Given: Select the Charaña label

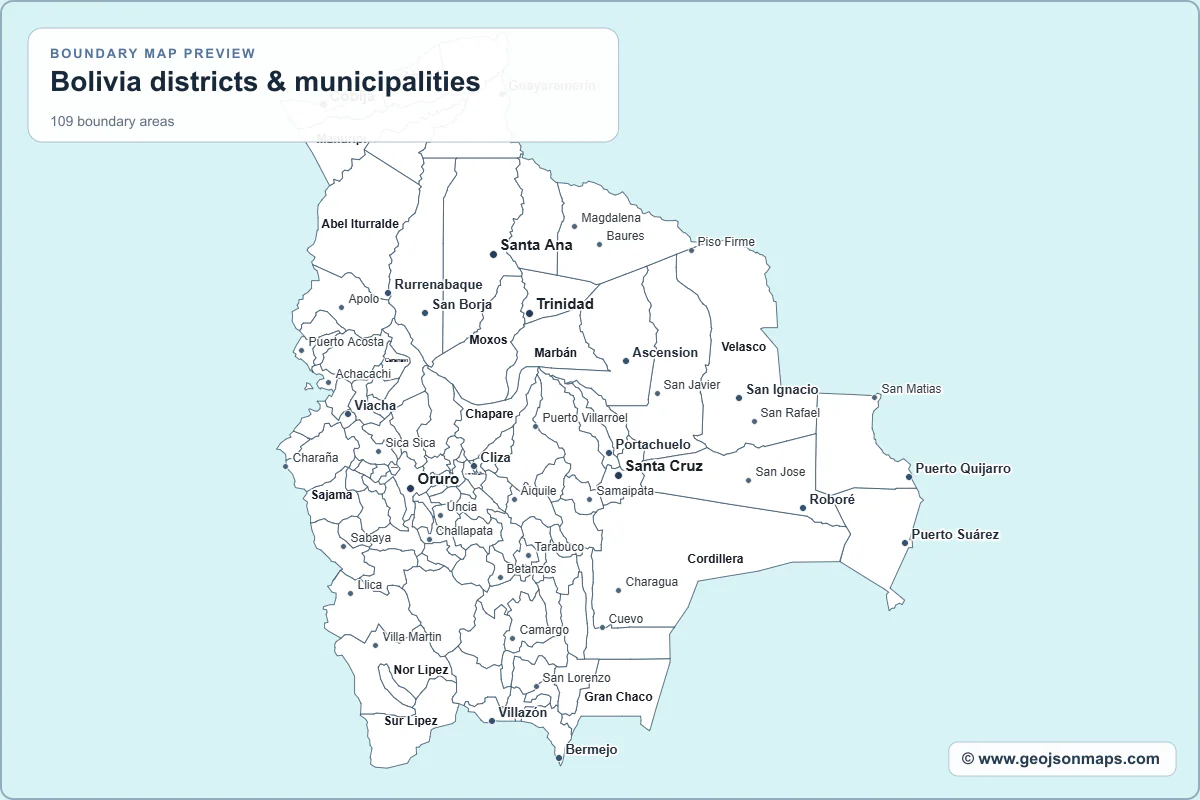Looking at the screenshot, I should coord(315,458).
